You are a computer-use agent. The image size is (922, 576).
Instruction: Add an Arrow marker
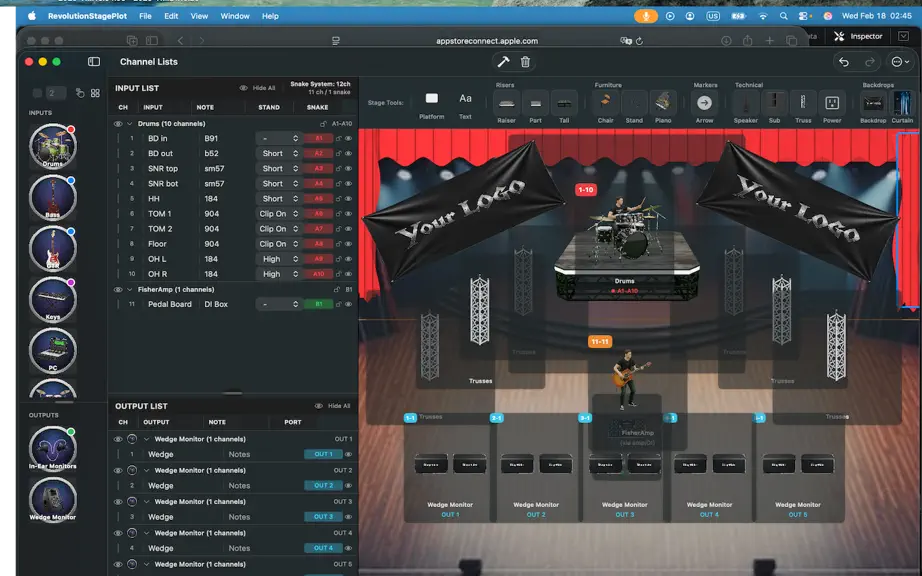(x=704, y=108)
